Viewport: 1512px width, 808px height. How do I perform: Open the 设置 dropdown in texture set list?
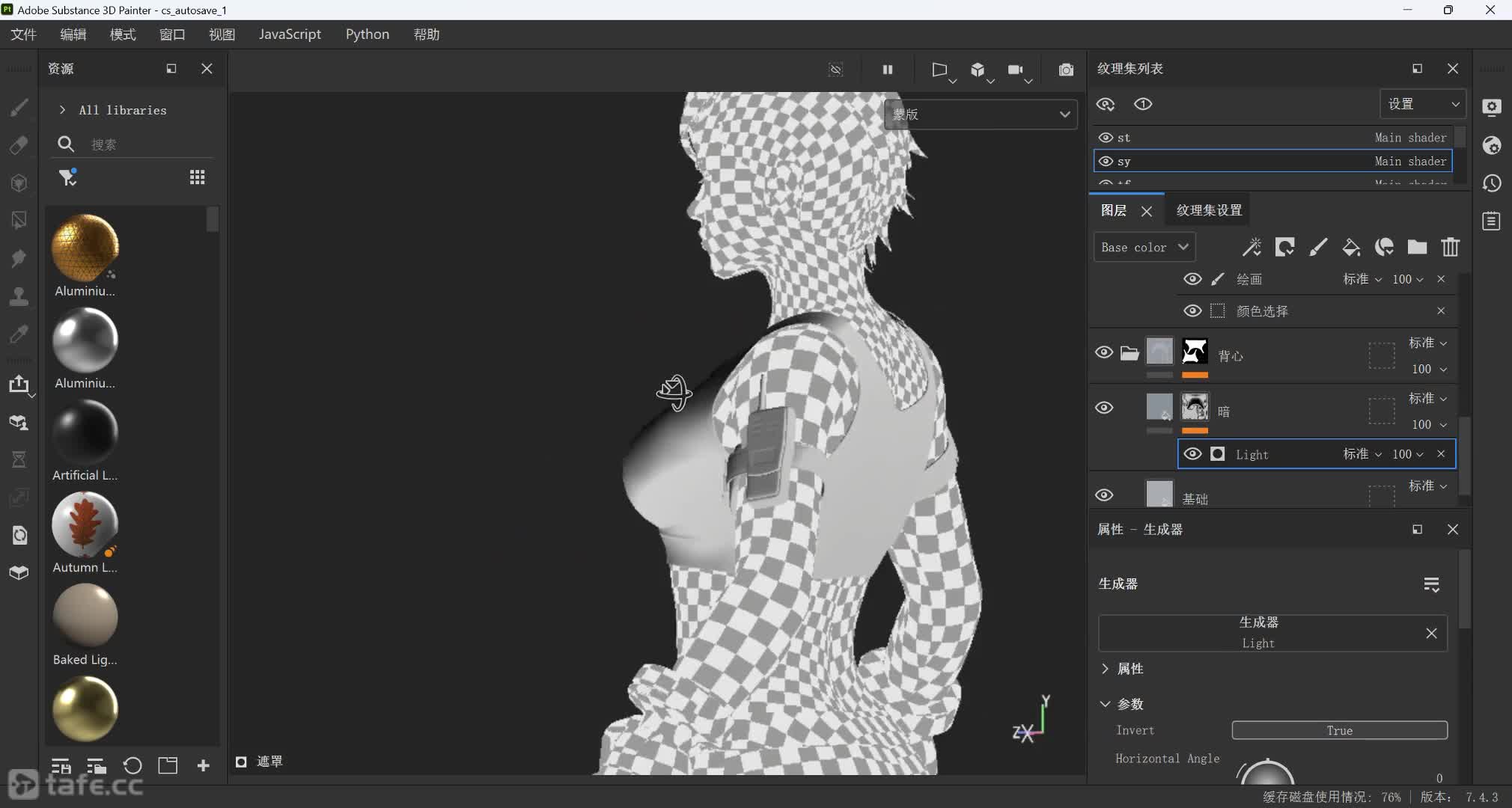tap(1422, 104)
